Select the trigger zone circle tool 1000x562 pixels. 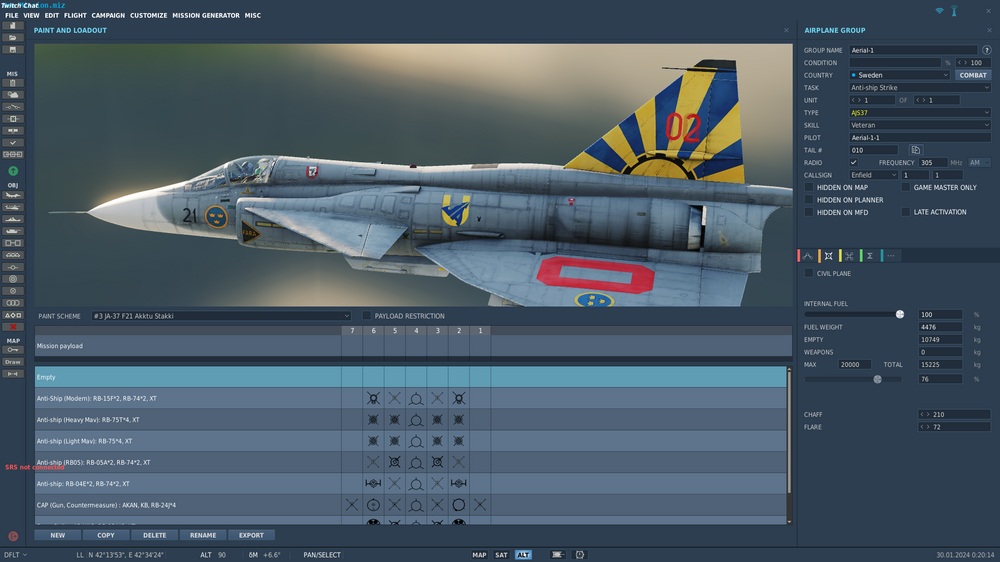click(x=13, y=279)
